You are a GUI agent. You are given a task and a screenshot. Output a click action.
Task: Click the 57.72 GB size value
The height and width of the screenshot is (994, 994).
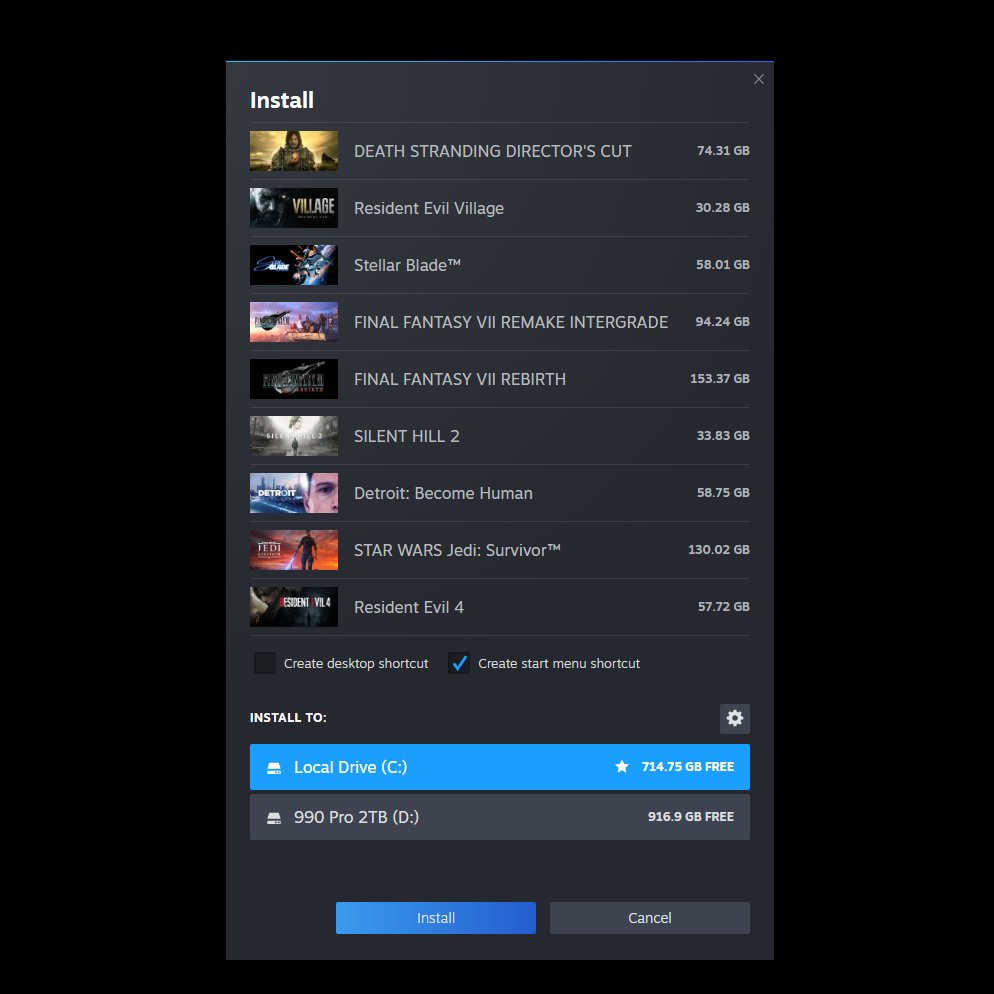(724, 607)
